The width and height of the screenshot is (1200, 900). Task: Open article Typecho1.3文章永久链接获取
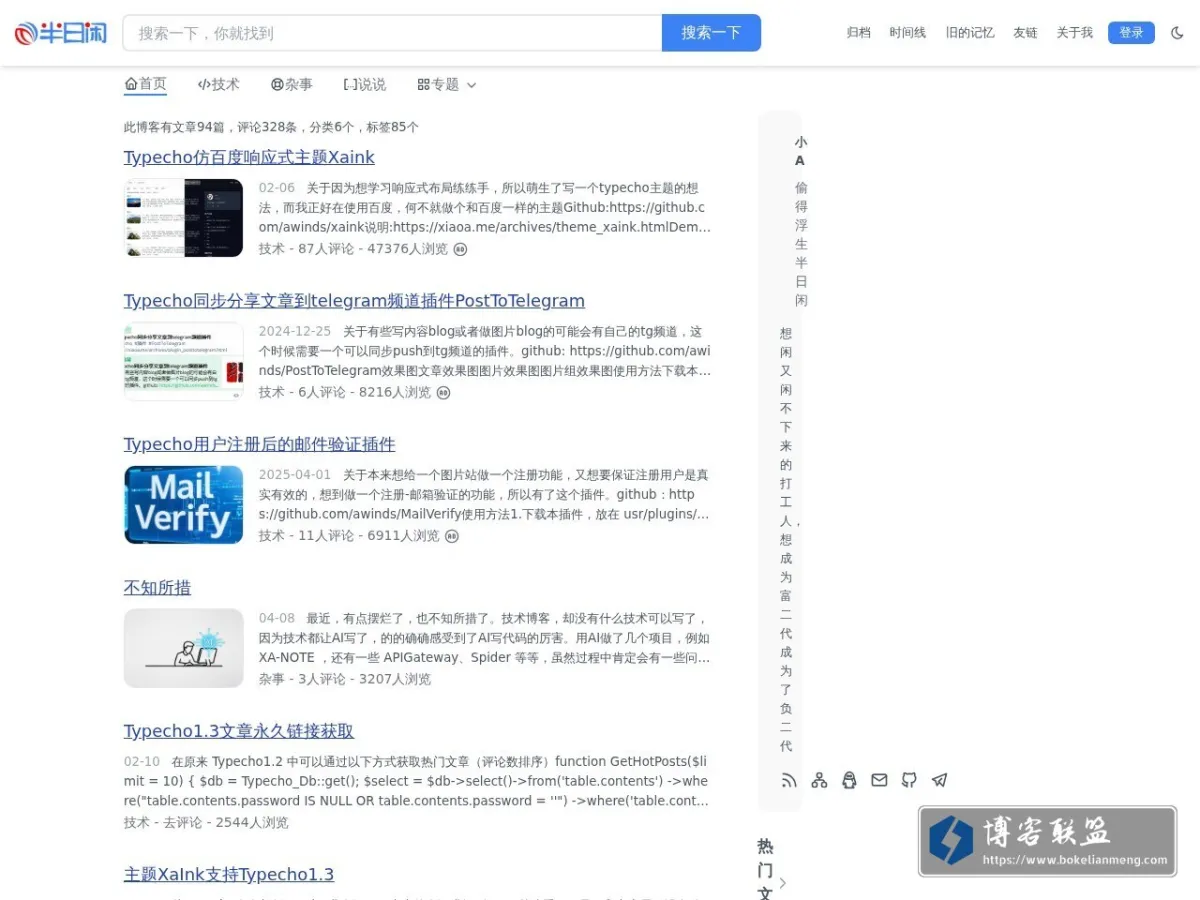click(239, 731)
